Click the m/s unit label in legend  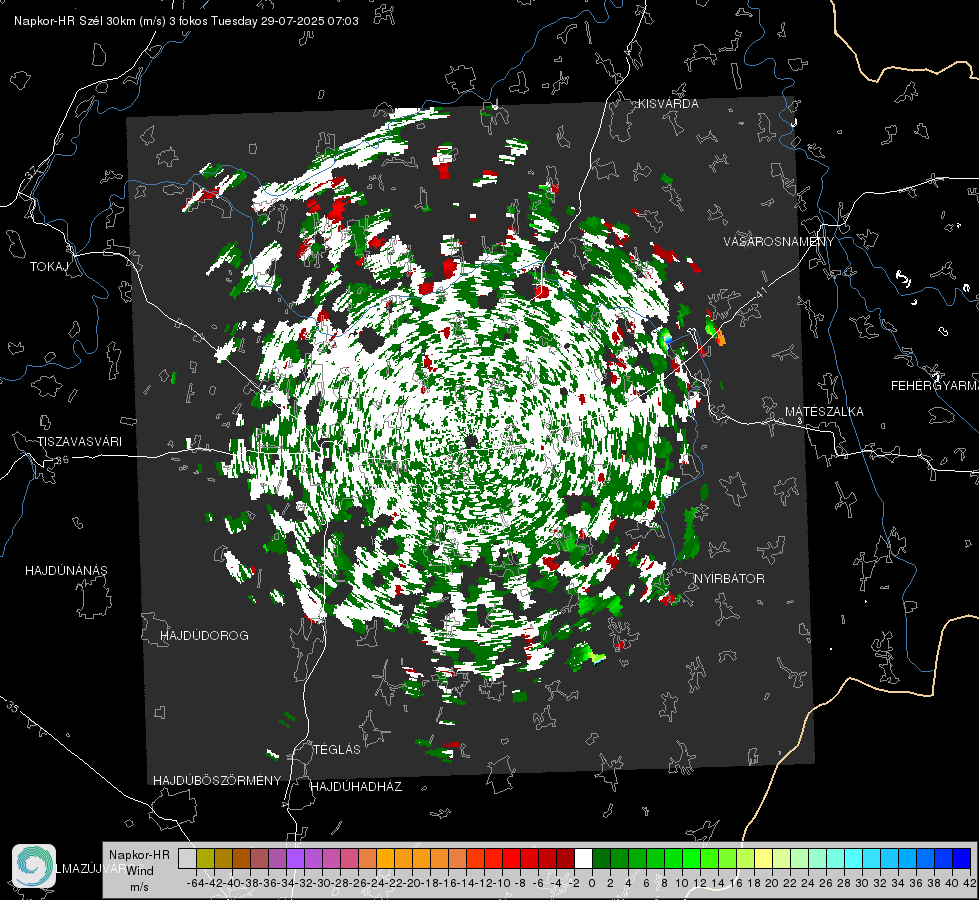[139, 886]
